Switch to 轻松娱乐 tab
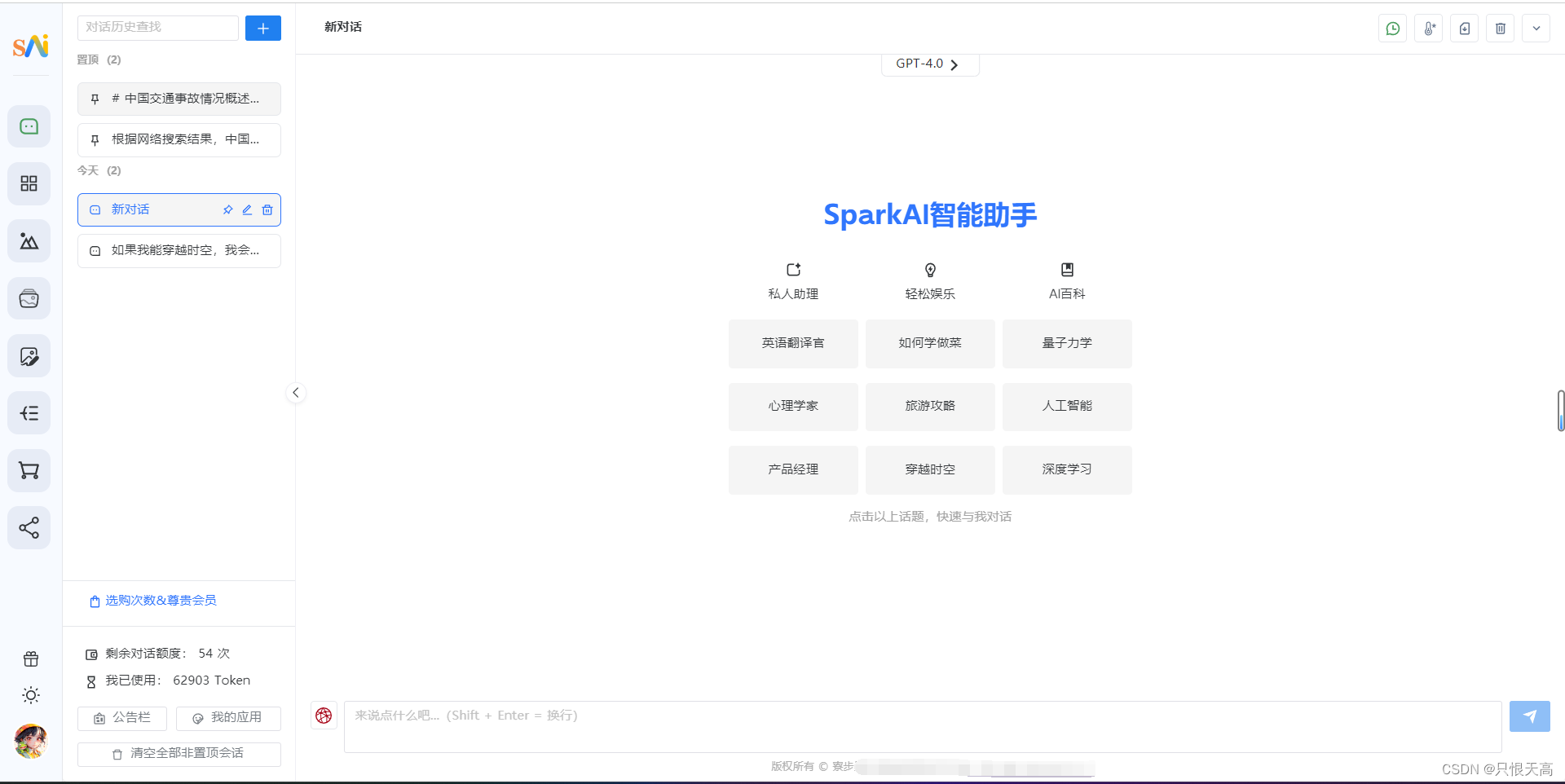Screen dimensions: 1565x784 tap(930, 281)
